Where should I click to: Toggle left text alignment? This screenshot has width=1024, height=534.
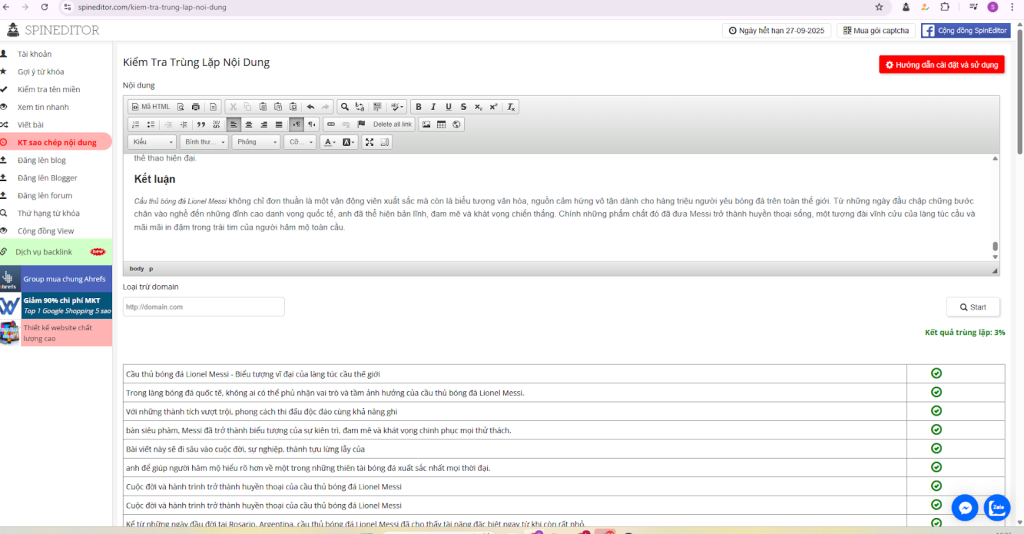click(233, 124)
